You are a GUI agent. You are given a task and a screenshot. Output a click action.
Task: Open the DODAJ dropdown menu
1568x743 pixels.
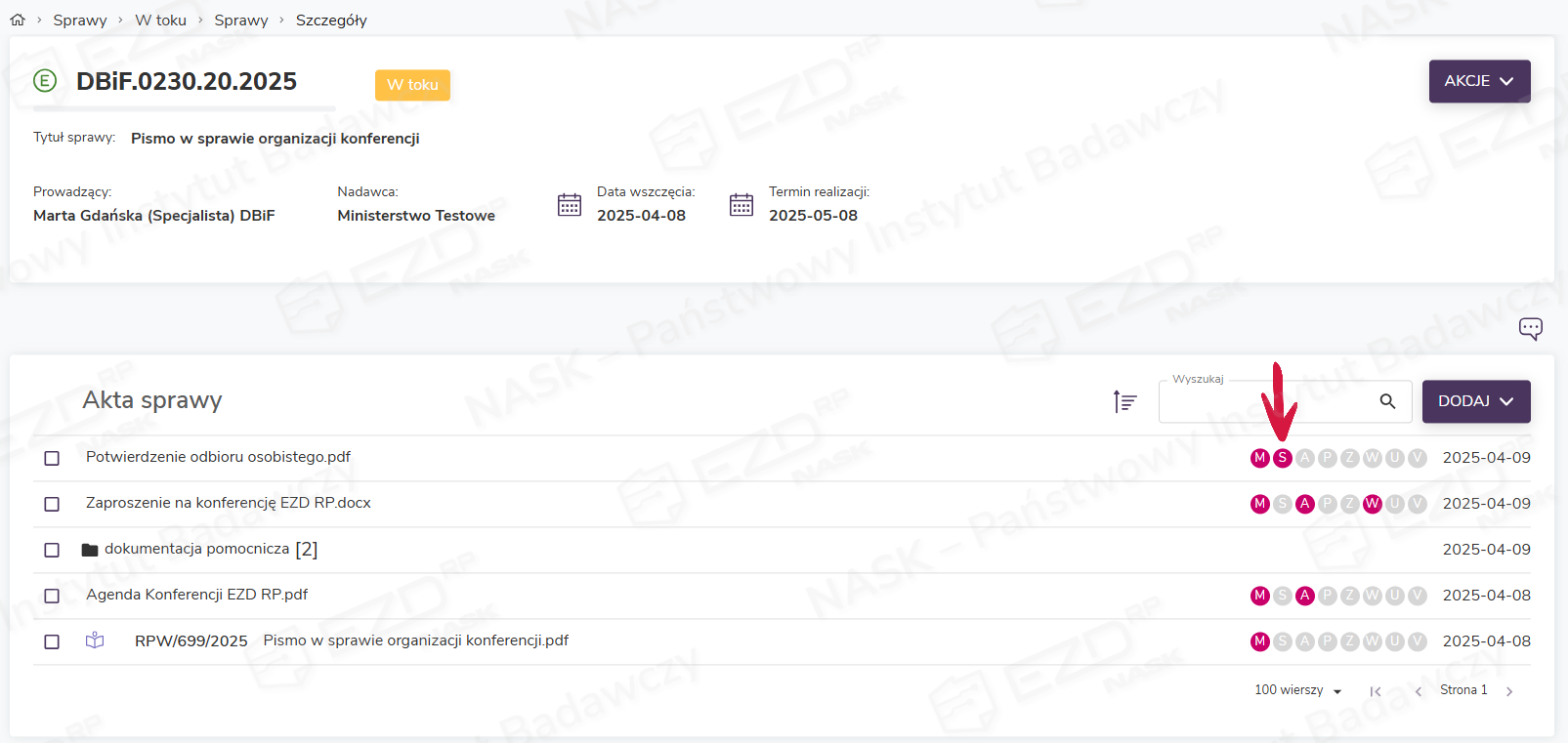(1475, 401)
